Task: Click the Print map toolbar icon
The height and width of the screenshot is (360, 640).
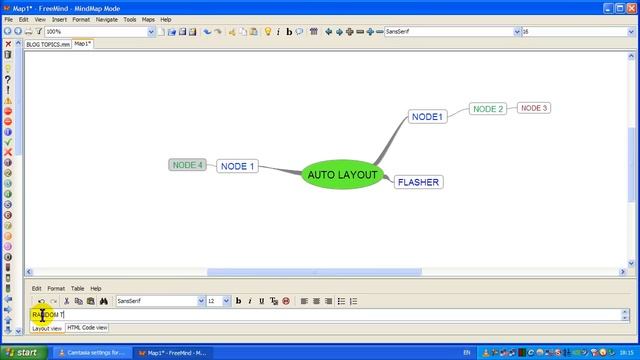Action: click(x=29, y=31)
